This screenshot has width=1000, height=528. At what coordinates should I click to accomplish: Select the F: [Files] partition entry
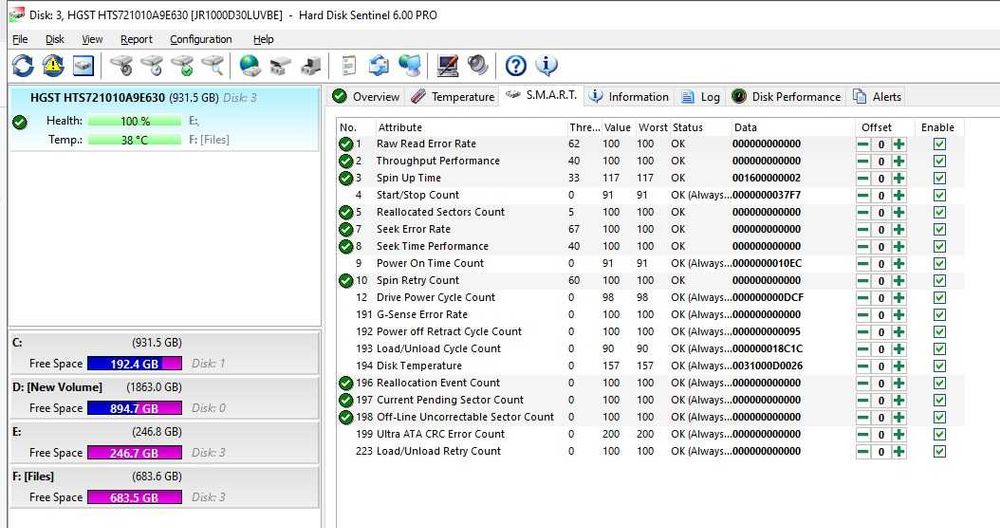pyautogui.click(x=163, y=487)
